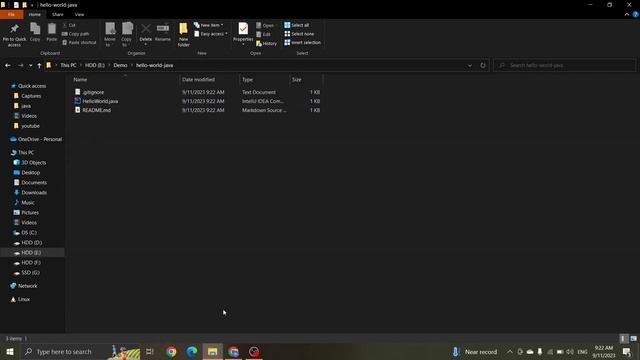The image size is (640, 360).
Task: Click Demo in address breadcrumb
Action: pyautogui.click(x=120, y=65)
